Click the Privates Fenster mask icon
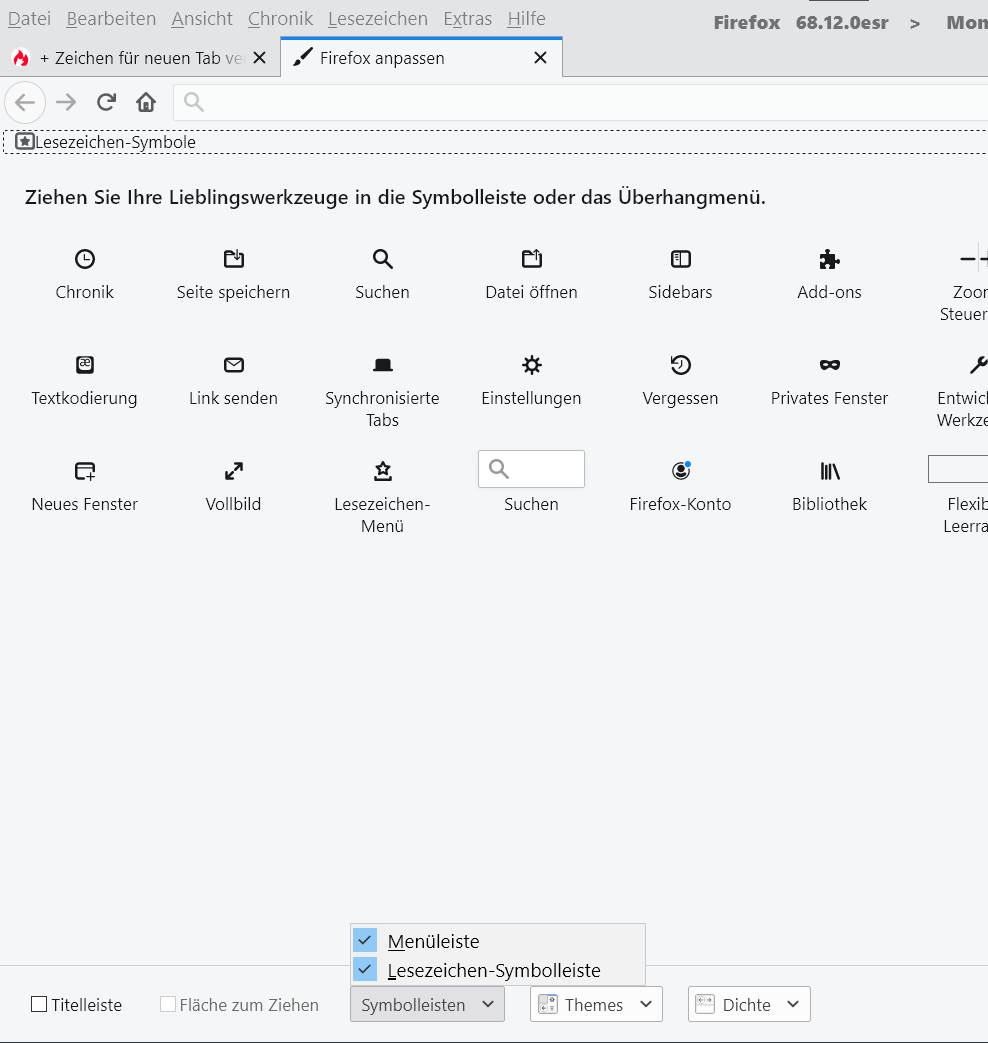 tap(830, 365)
